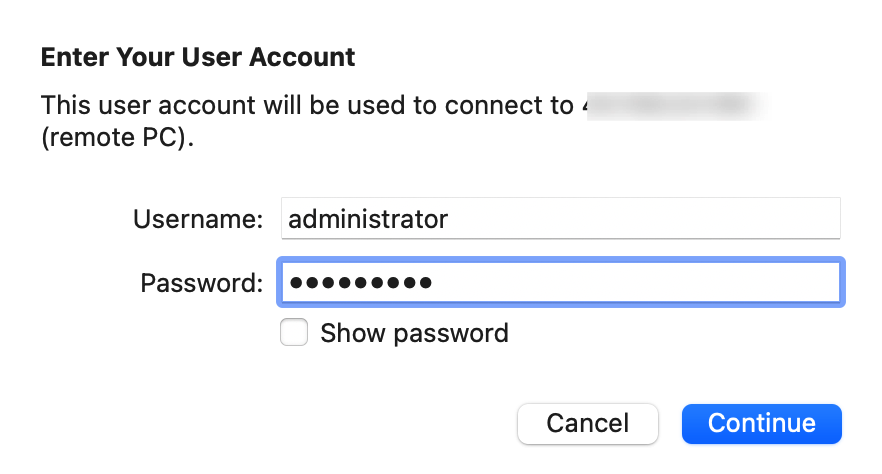Click the word "Enter" in the heading
Image resolution: width=882 pixels, height=474 pixels.
72,57
